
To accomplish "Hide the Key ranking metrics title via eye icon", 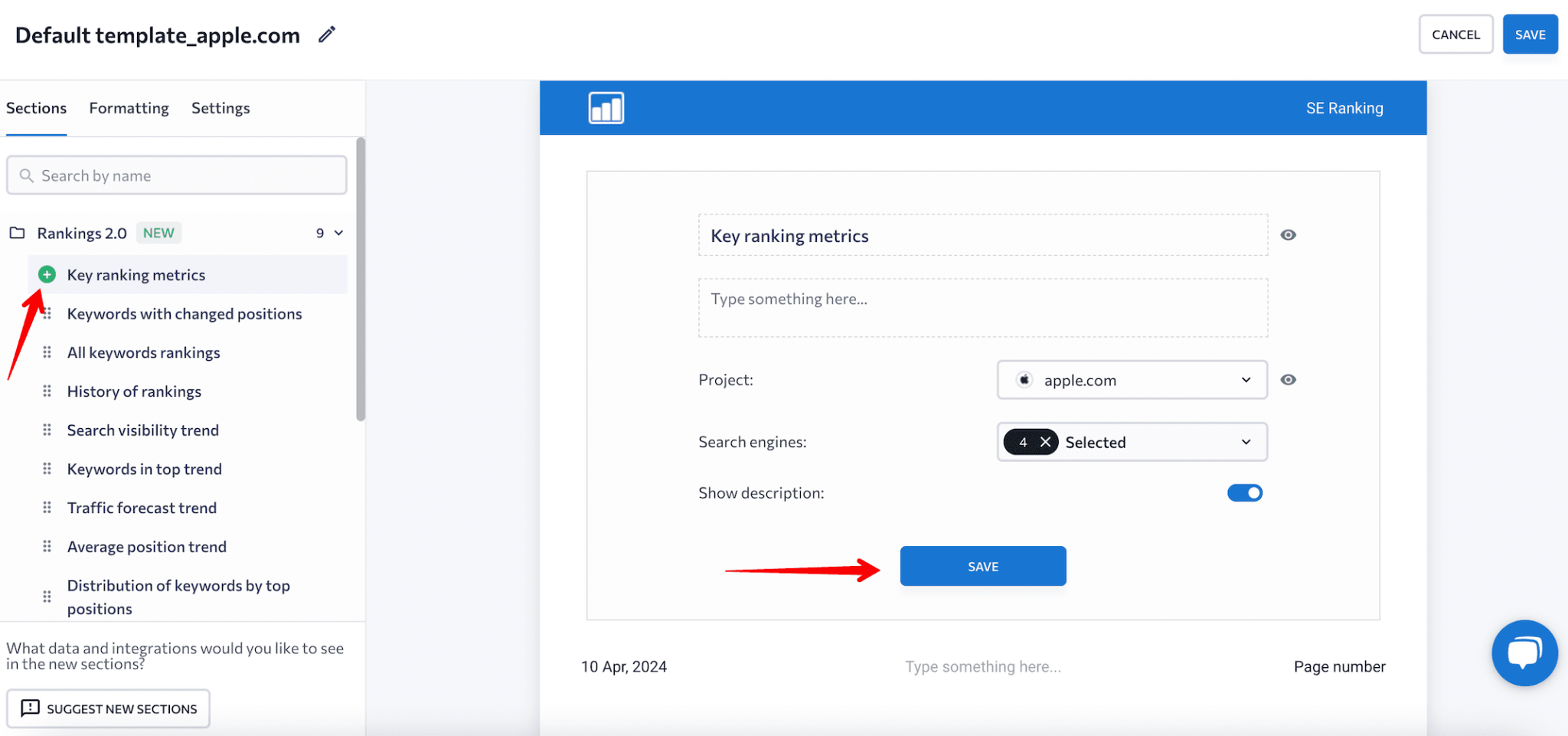I will [1288, 235].
